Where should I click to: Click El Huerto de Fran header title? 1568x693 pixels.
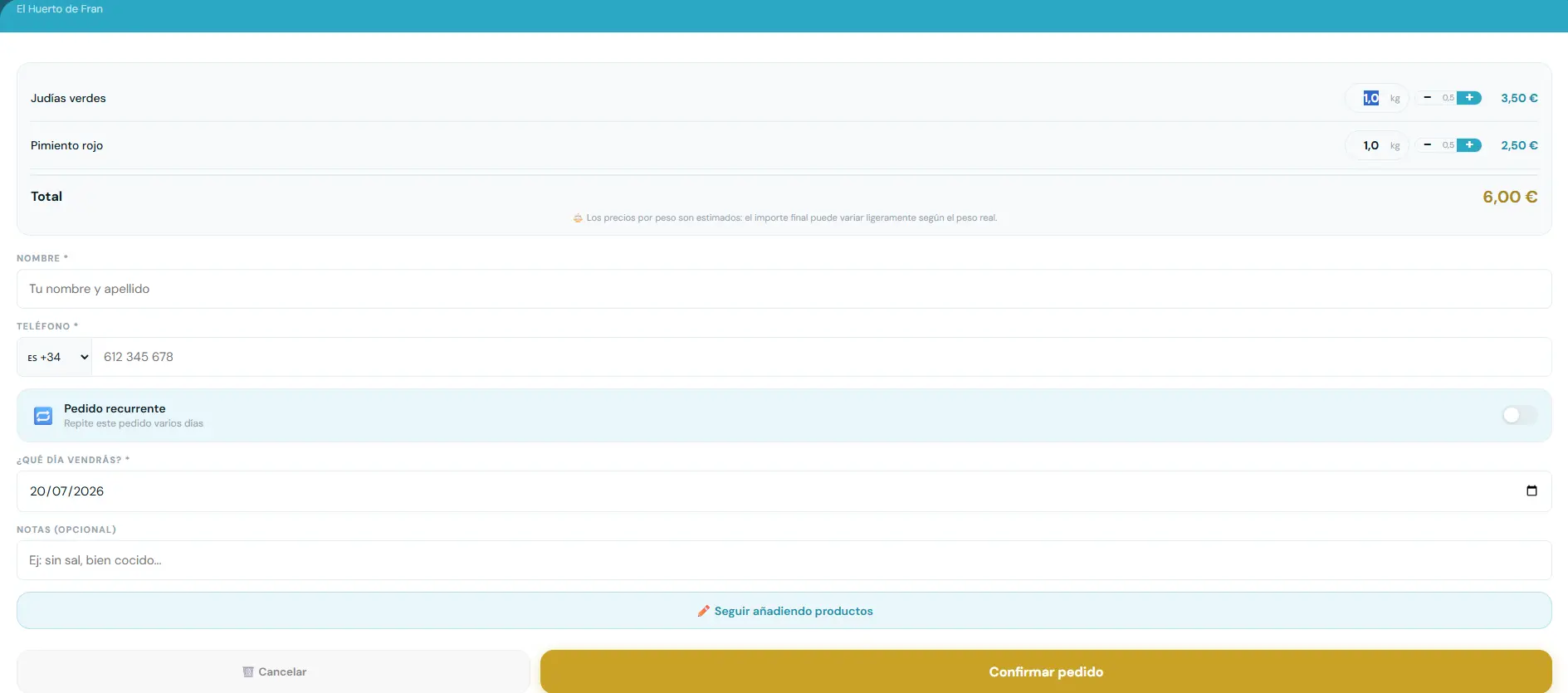click(x=60, y=9)
